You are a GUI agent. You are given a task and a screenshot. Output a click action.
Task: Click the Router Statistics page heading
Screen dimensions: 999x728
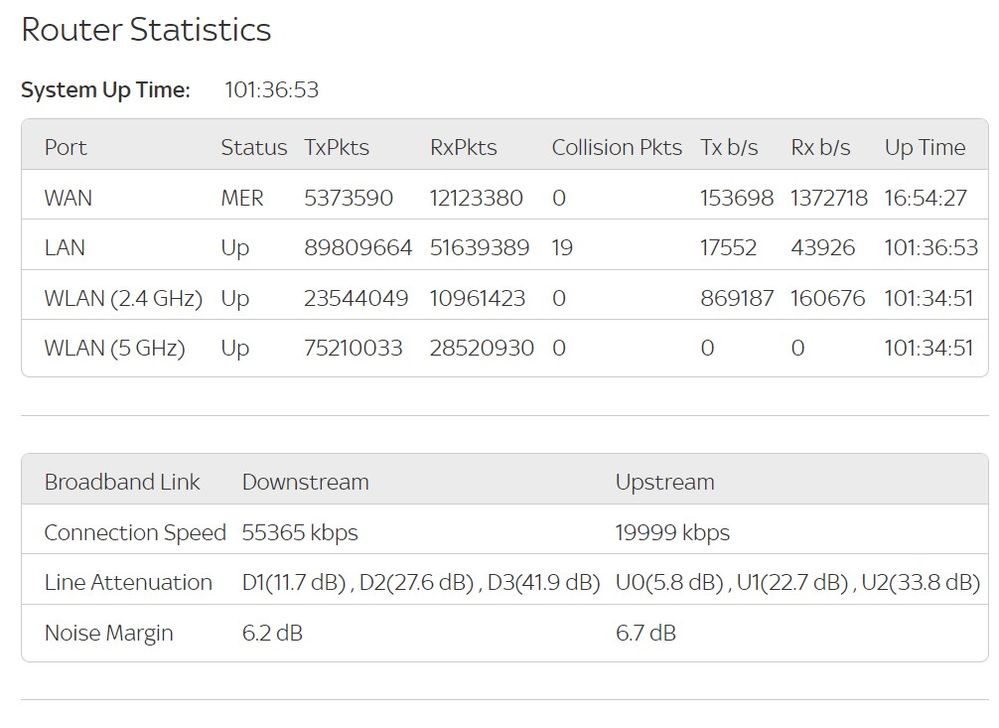click(x=146, y=30)
